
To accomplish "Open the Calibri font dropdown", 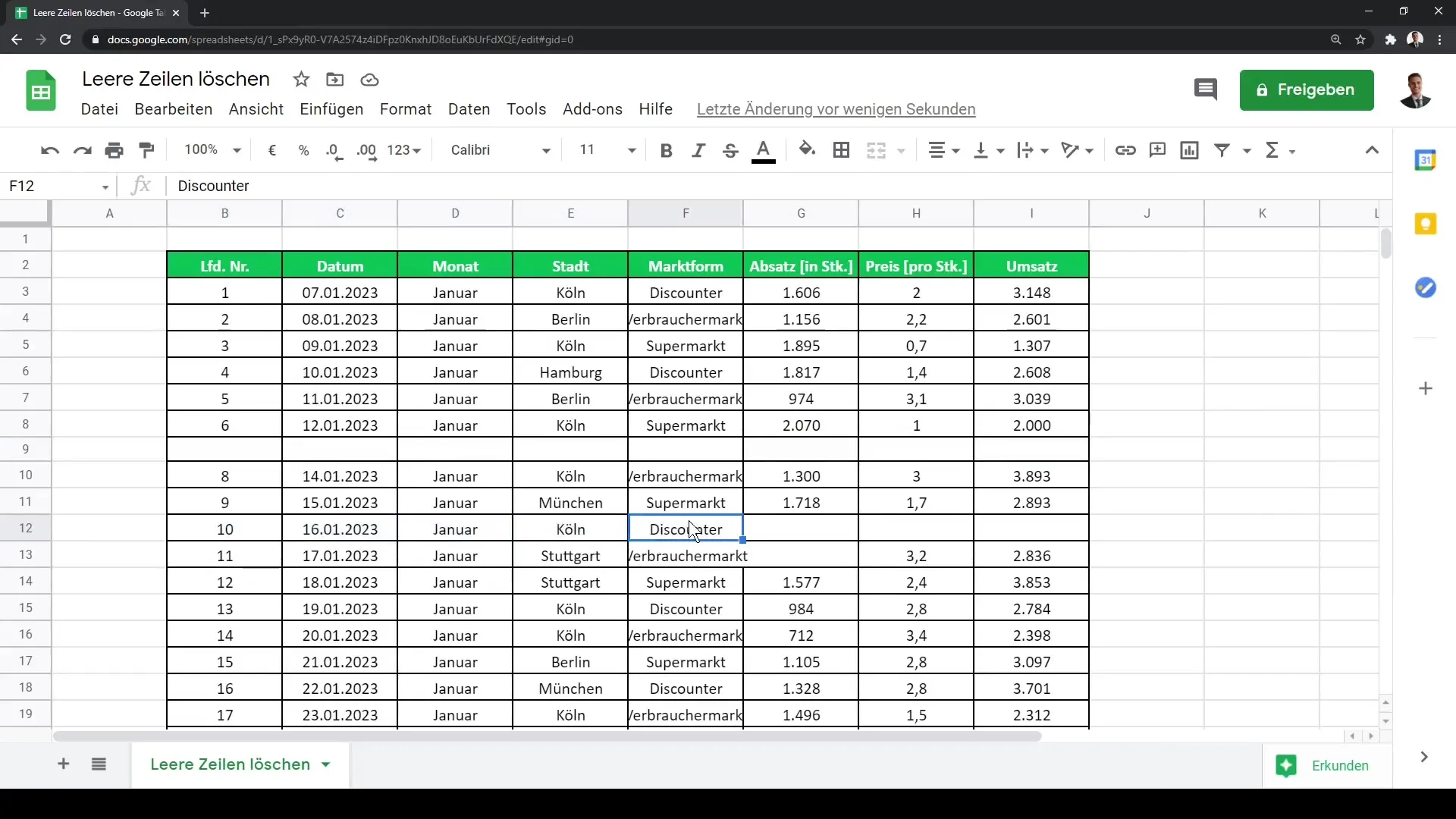I will click(x=500, y=150).
